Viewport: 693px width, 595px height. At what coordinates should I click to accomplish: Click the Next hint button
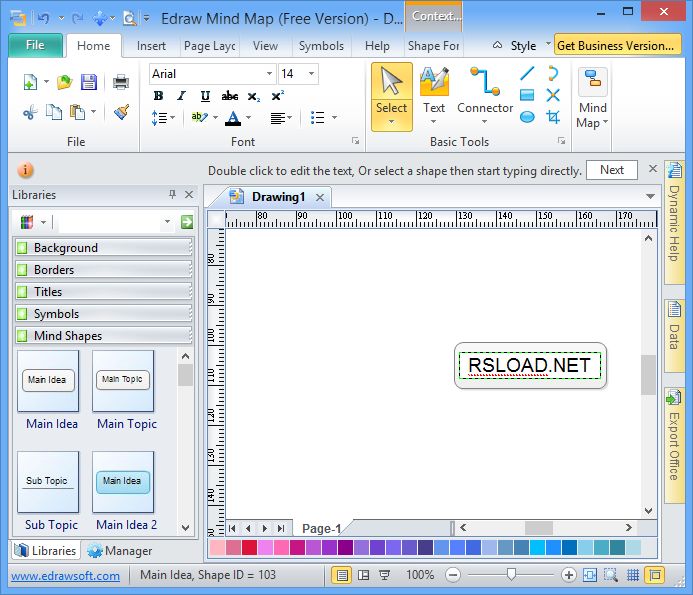[x=612, y=170]
